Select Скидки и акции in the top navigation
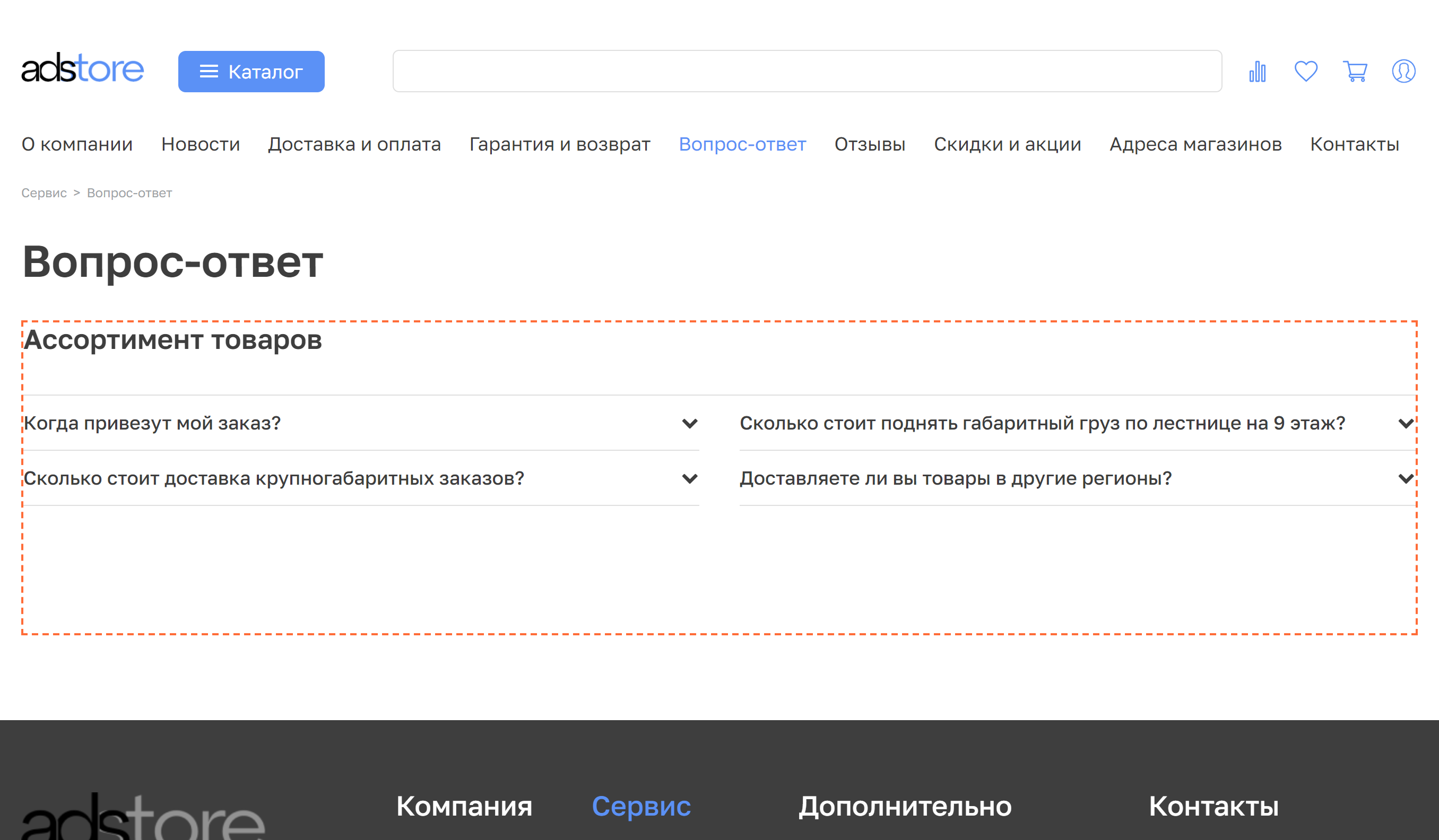Screen dimensions: 1439x840 [x=1008, y=144]
